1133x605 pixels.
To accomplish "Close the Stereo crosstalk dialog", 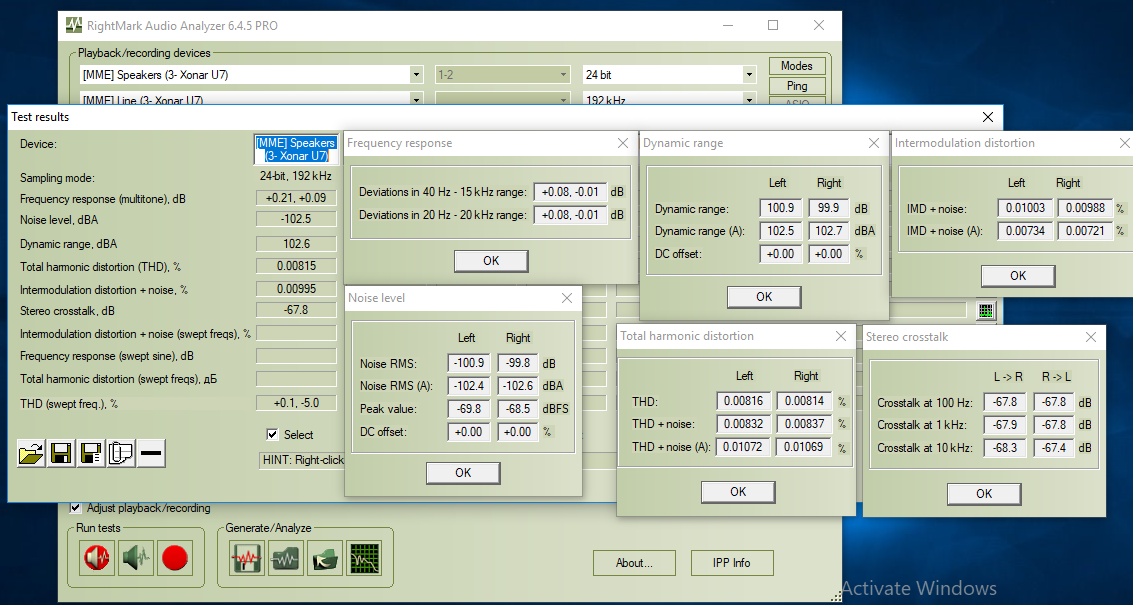I will pos(1092,337).
